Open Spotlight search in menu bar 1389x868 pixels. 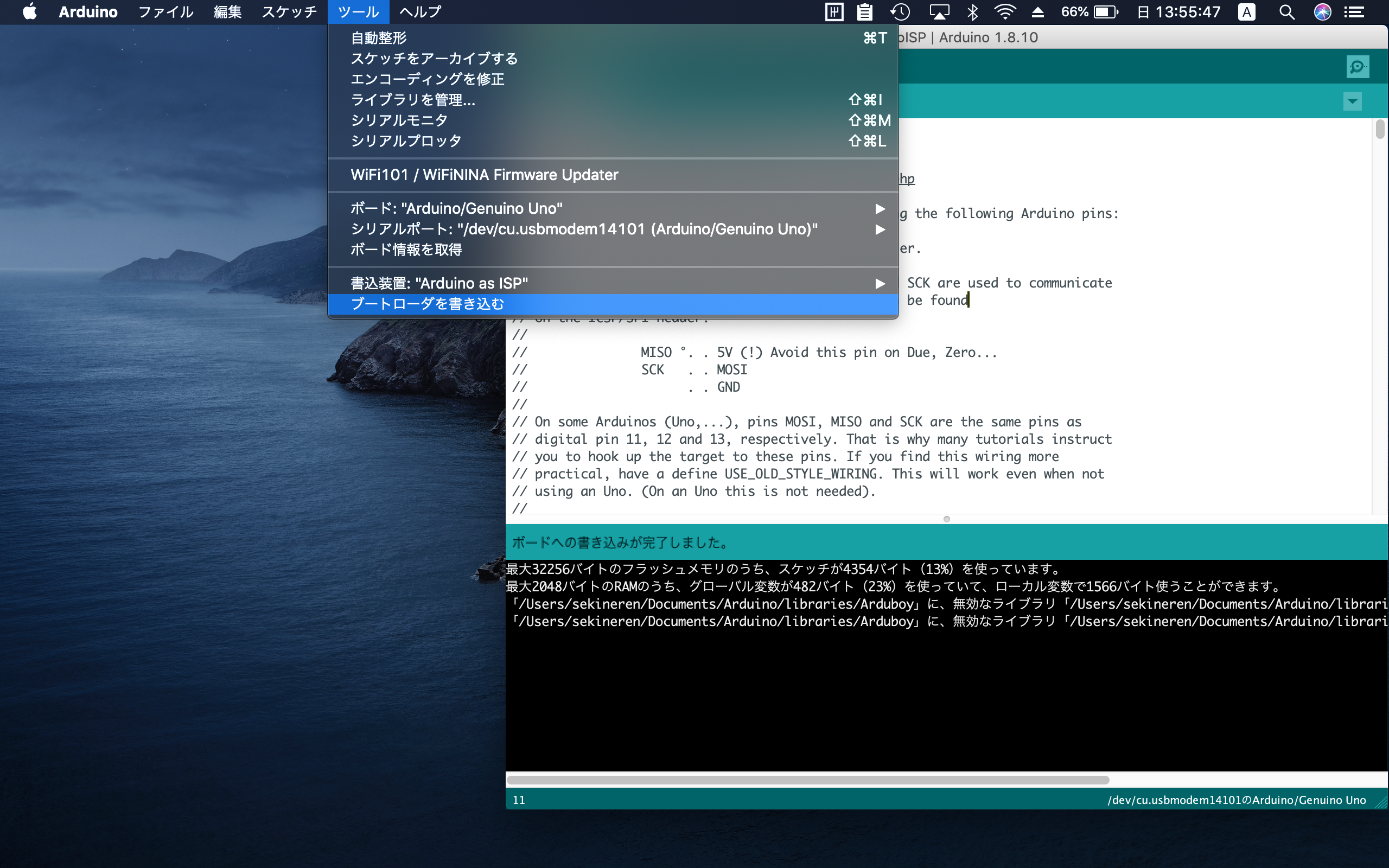[1286, 12]
